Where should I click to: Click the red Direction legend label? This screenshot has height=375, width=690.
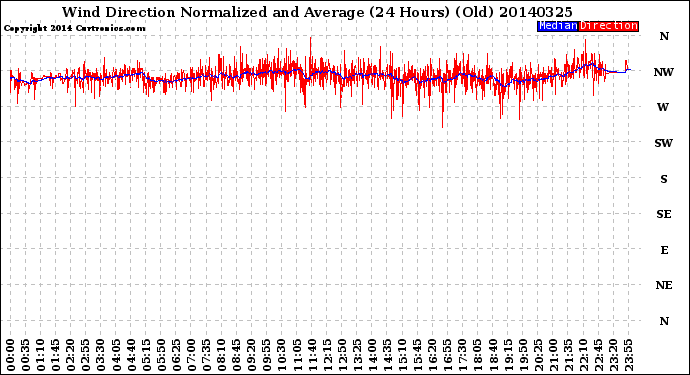click(609, 26)
